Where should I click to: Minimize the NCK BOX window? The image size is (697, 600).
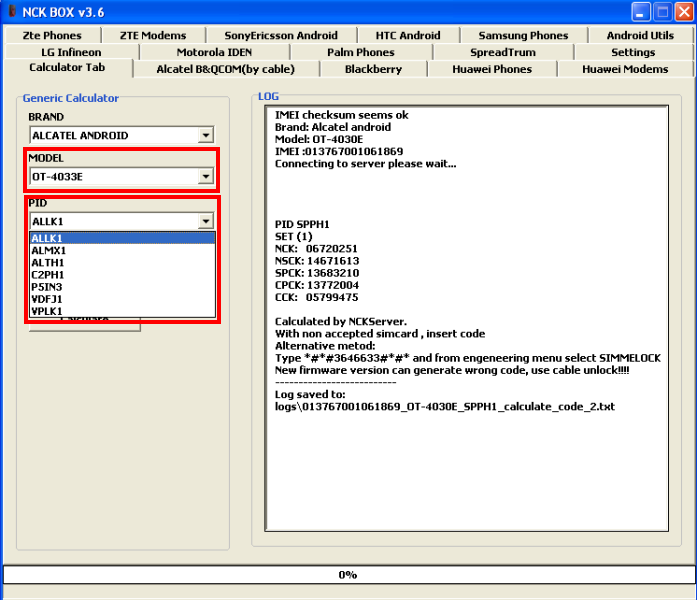click(x=642, y=12)
